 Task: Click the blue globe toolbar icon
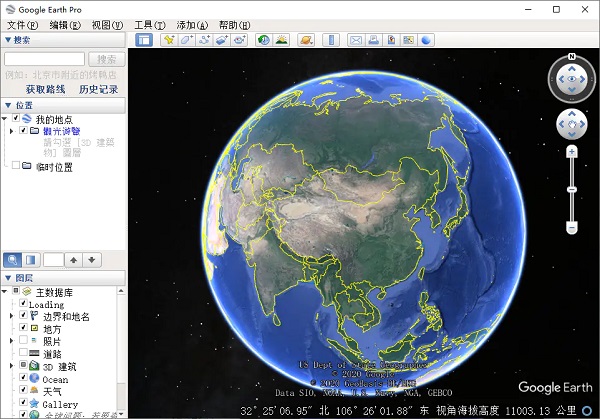click(x=426, y=40)
